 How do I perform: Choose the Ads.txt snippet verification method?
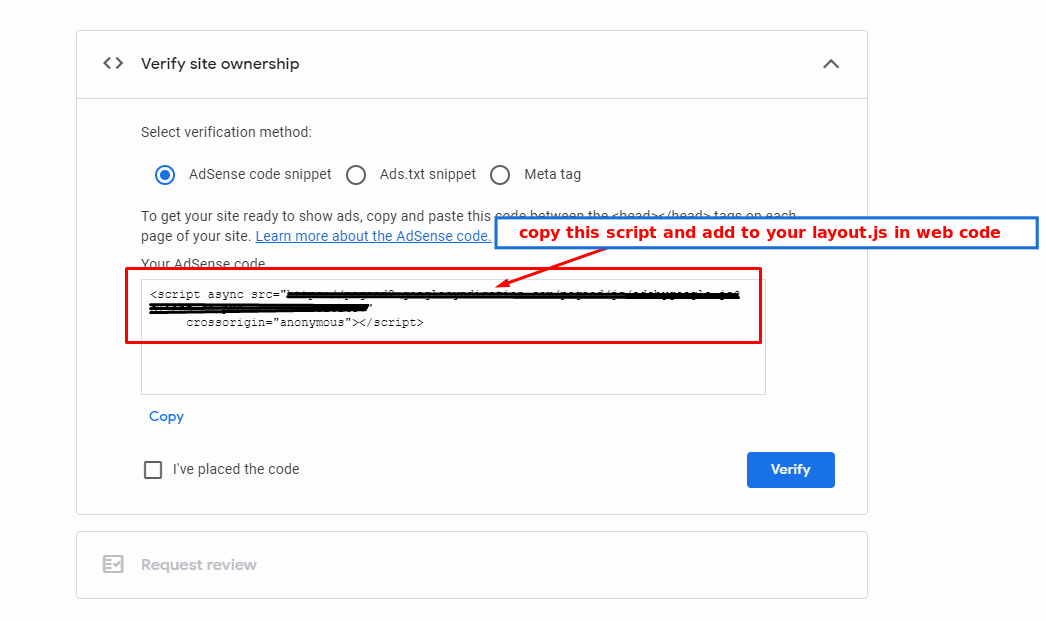tap(356, 175)
